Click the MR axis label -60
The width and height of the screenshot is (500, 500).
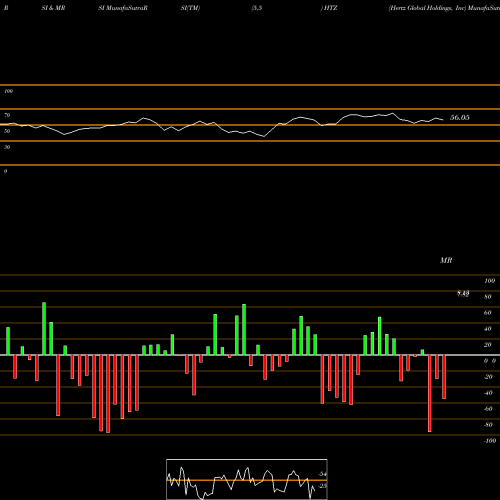(488, 409)
